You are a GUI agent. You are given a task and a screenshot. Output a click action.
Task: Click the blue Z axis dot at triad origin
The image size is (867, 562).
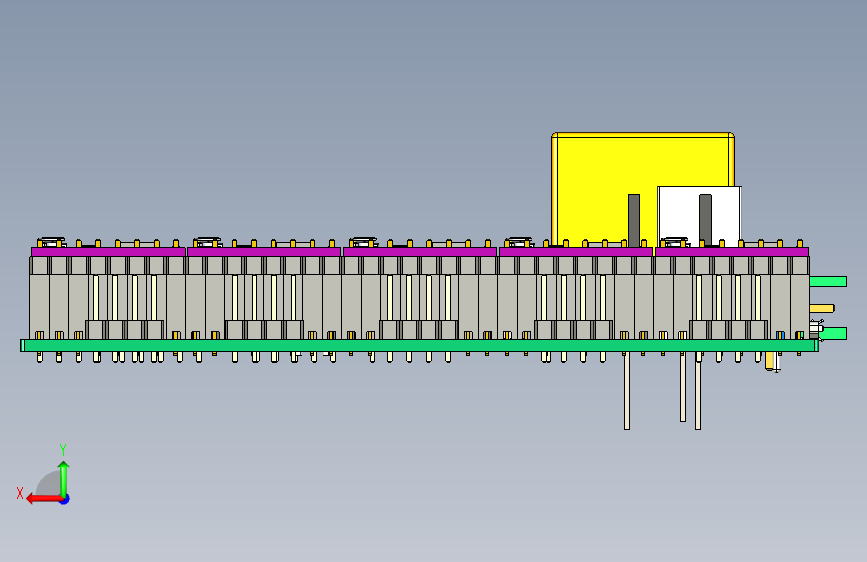pos(65,499)
